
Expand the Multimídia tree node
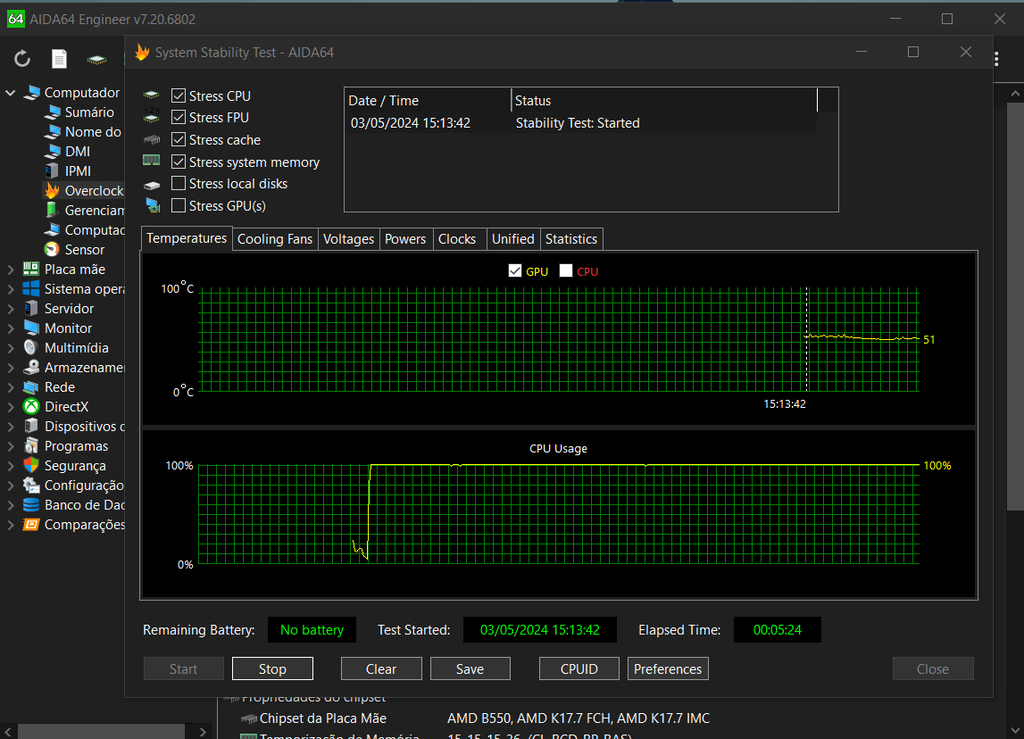10,348
